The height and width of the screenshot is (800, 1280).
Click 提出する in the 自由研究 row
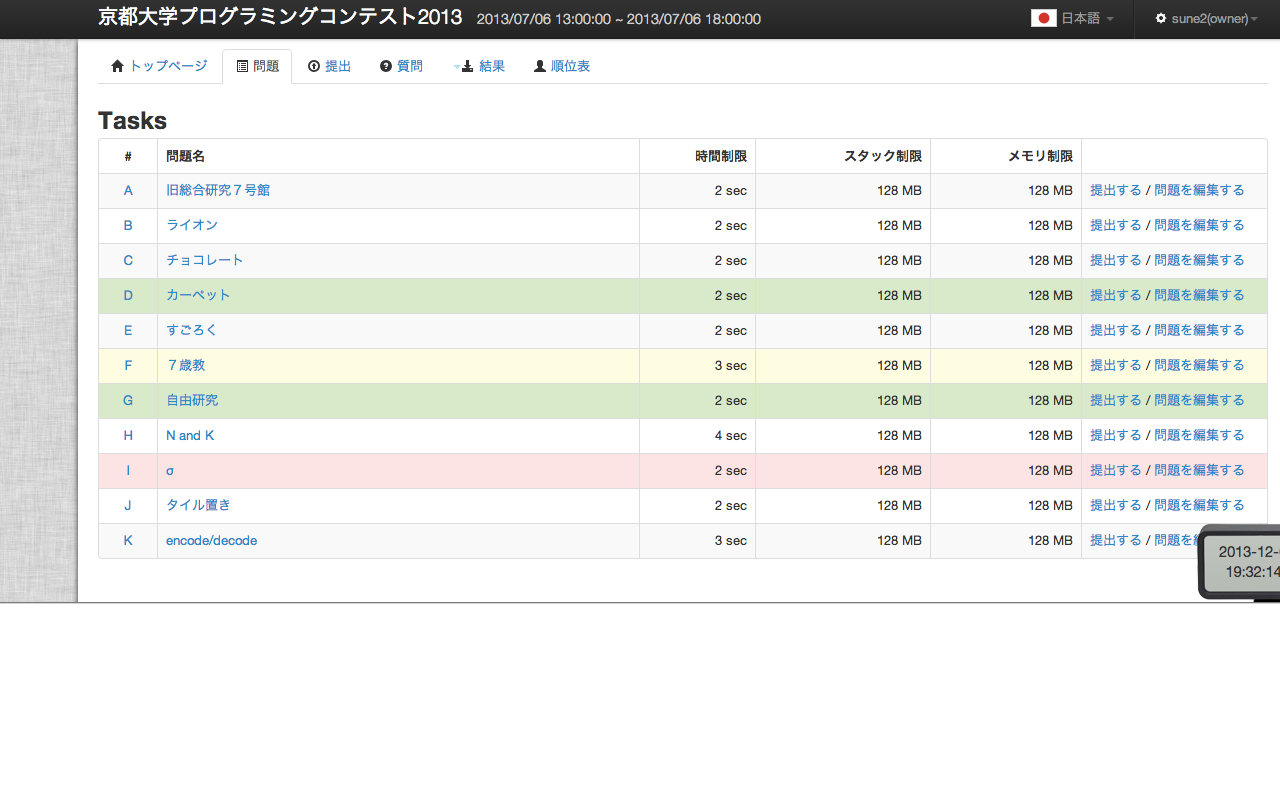1116,400
